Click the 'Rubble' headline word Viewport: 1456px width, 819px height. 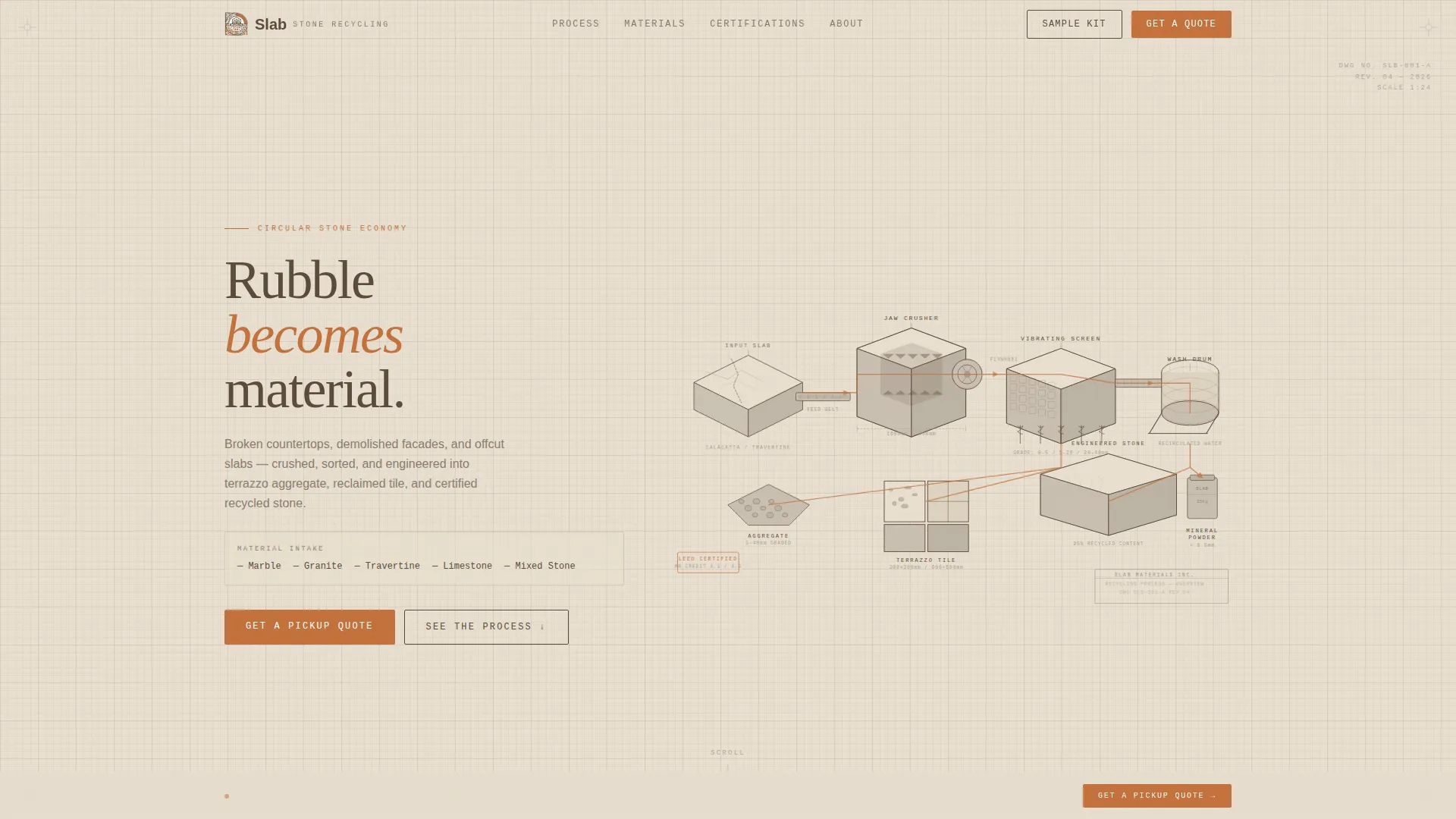click(299, 280)
